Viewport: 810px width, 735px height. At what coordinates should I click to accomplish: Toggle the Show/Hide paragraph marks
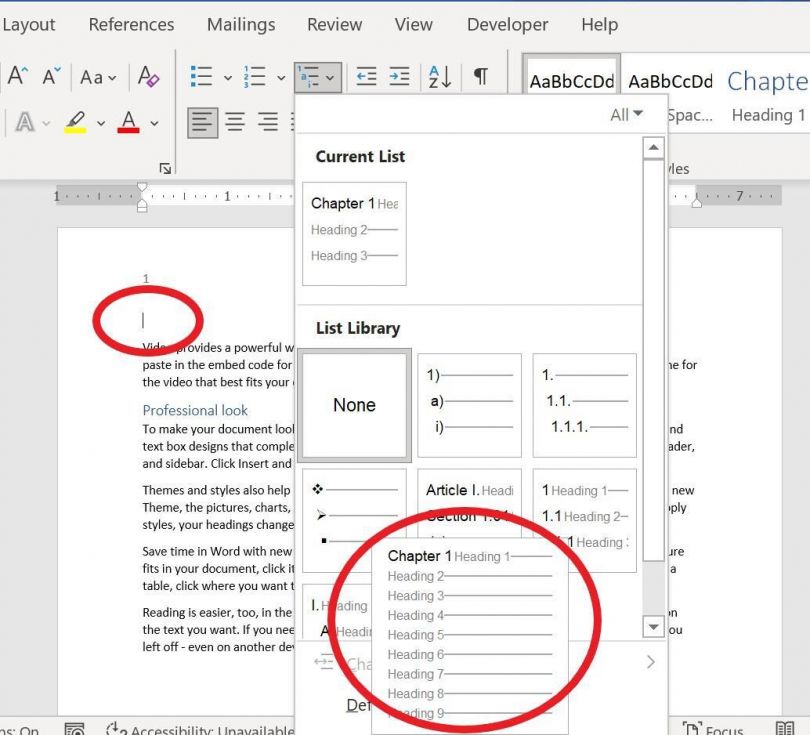tap(478, 76)
